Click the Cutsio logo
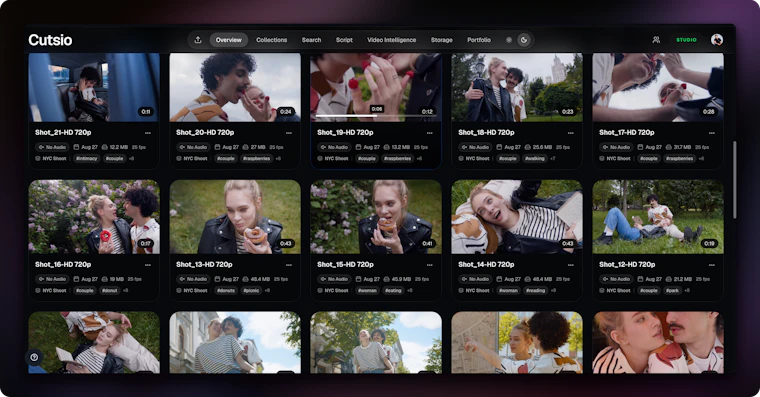The width and height of the screenshot is (760, 397). [x=50, y=40]
